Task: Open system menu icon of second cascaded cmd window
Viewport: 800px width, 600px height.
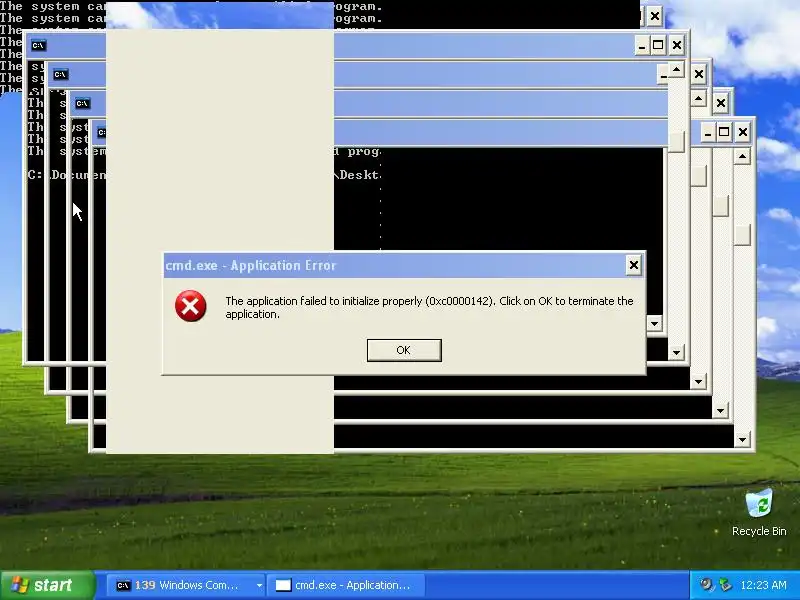Action: [60, 74]
